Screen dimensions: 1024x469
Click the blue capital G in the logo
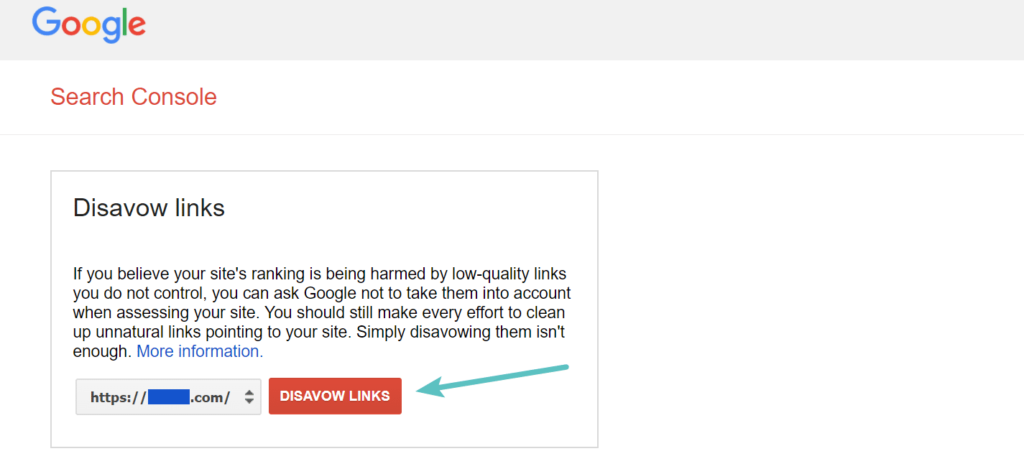pos(46,22)
